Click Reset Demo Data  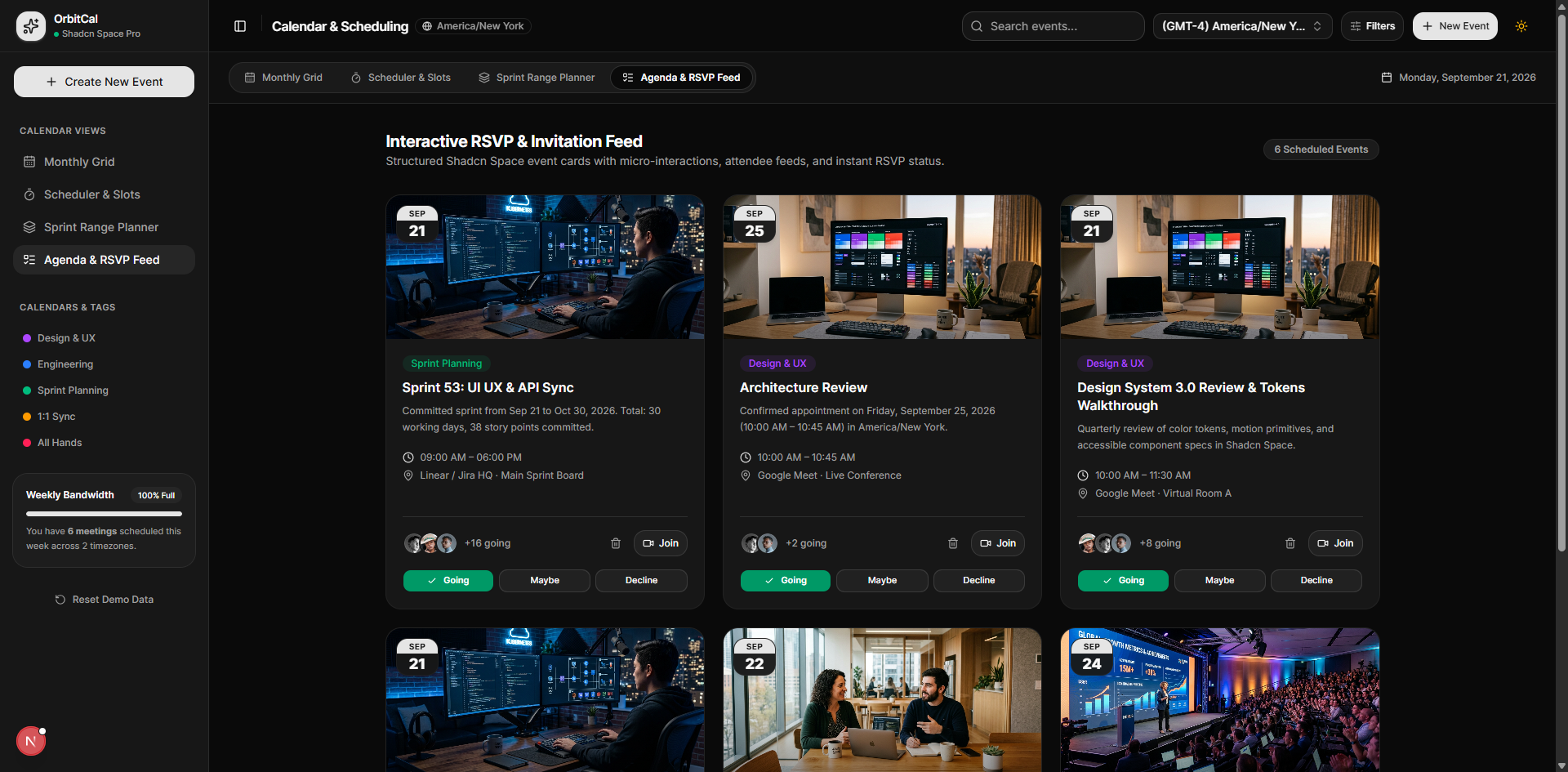(105, 600)
